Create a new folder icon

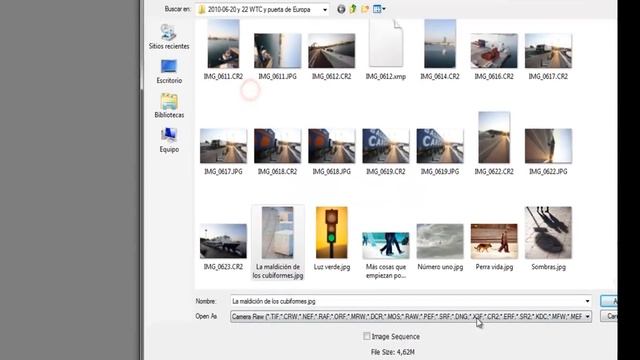pyautogui.click(x=365, y=9)
